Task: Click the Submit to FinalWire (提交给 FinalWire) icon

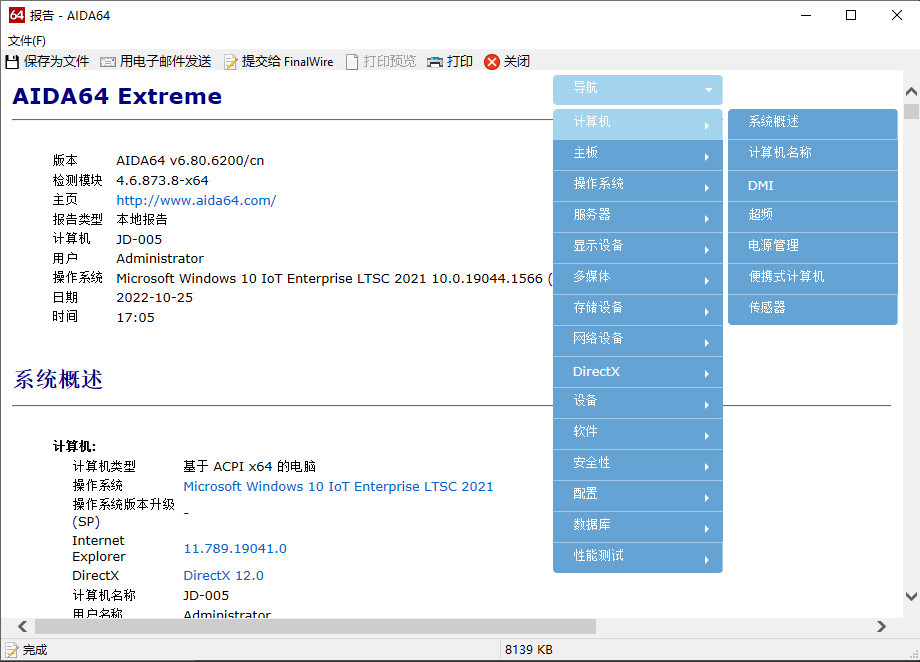Action: click(x=231, y=62)
